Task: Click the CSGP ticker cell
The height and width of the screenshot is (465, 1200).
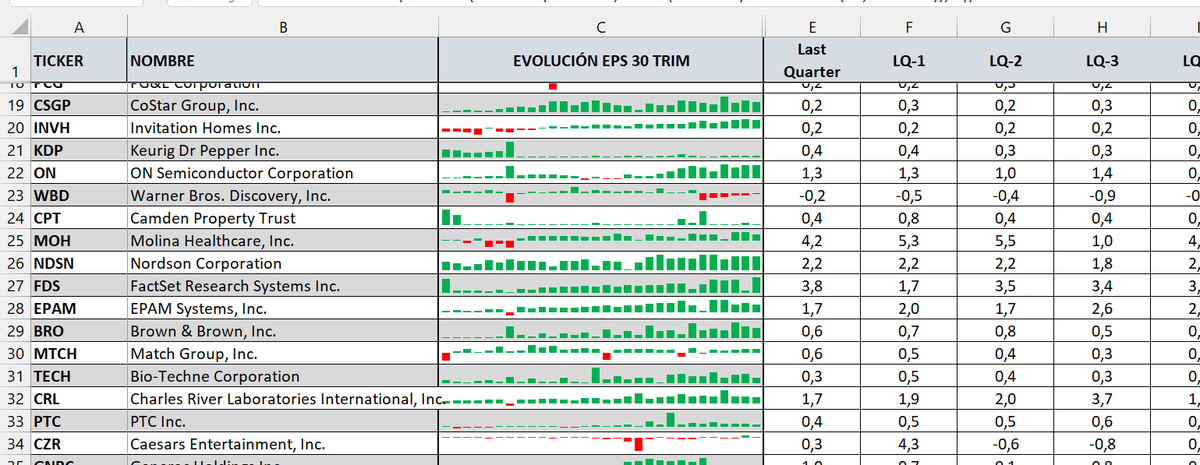Action: click(79, 105)
